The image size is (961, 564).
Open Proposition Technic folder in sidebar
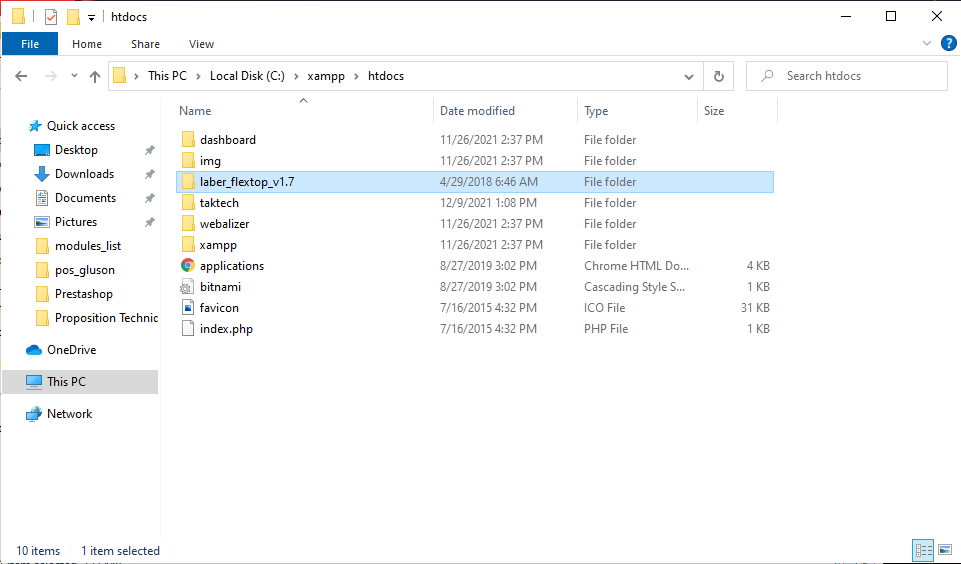coord(106,318)
